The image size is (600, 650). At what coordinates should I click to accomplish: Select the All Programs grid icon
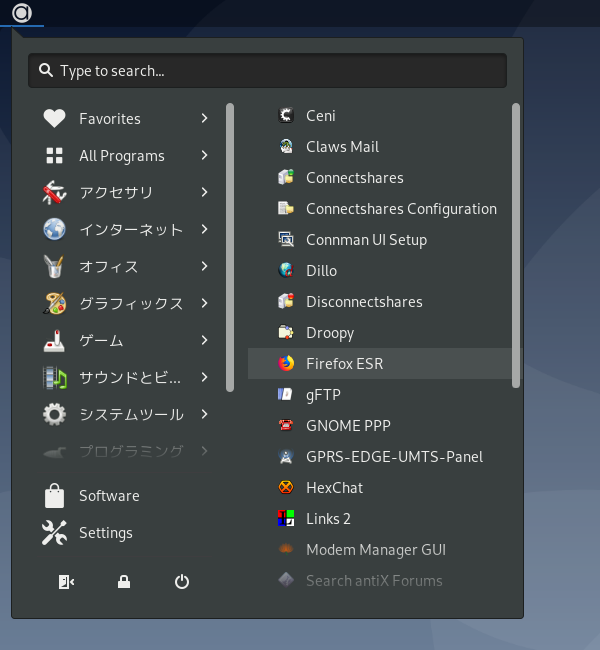pos(54,155)
